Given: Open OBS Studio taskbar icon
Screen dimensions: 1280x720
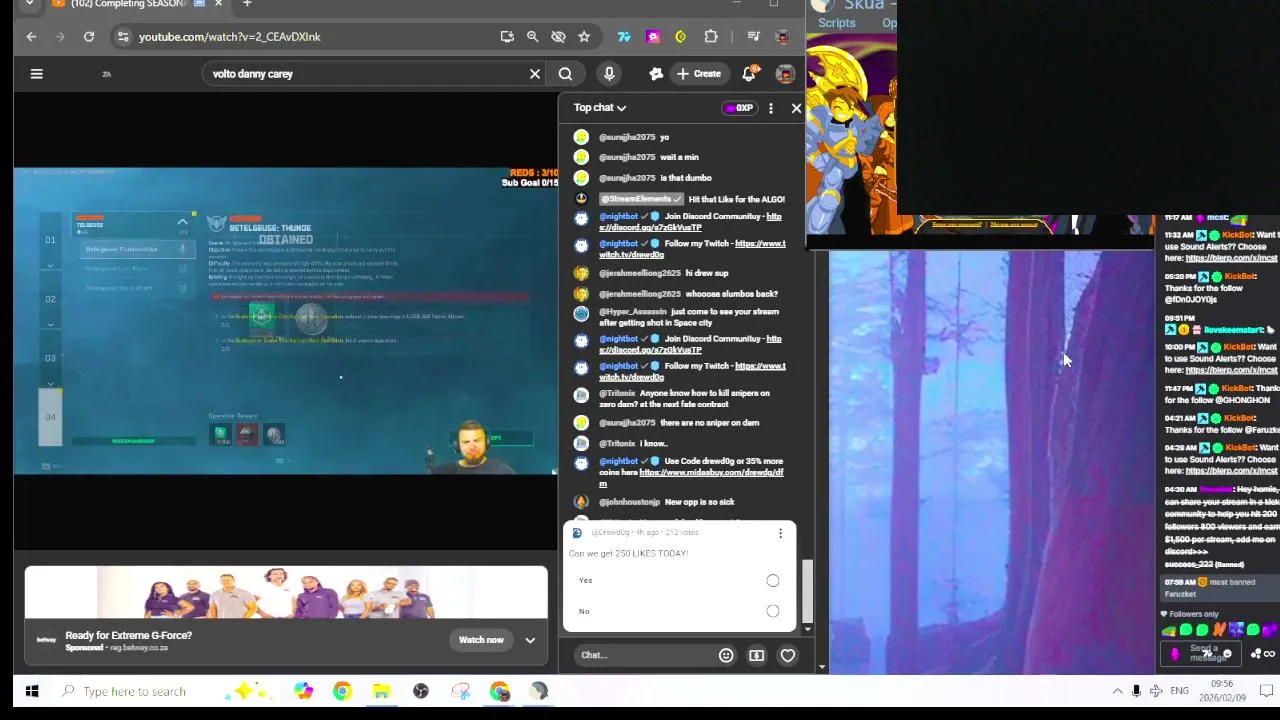Looking at the screenshot, I should point(420,691).
